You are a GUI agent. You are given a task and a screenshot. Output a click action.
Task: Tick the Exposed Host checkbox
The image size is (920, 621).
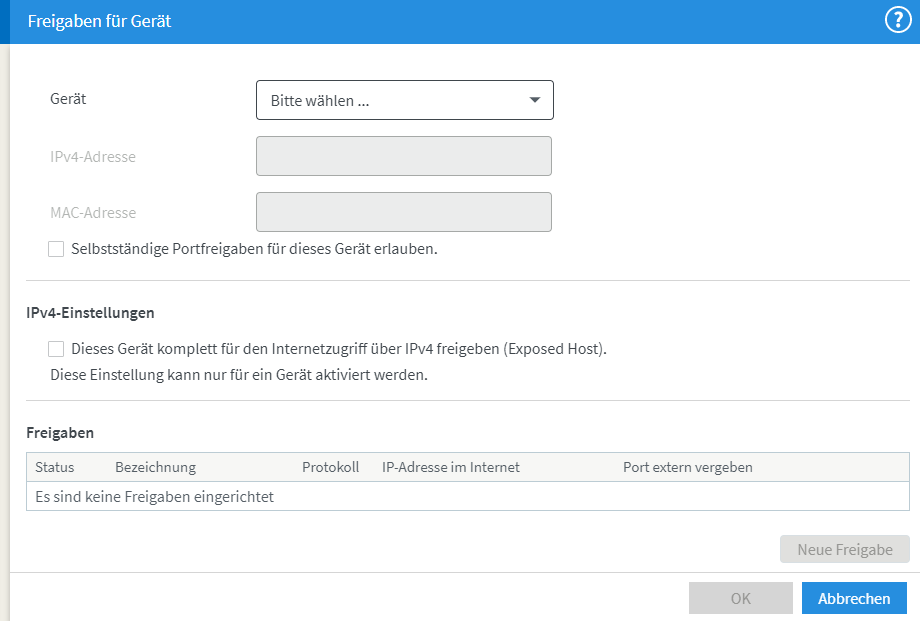click(56, 349)
